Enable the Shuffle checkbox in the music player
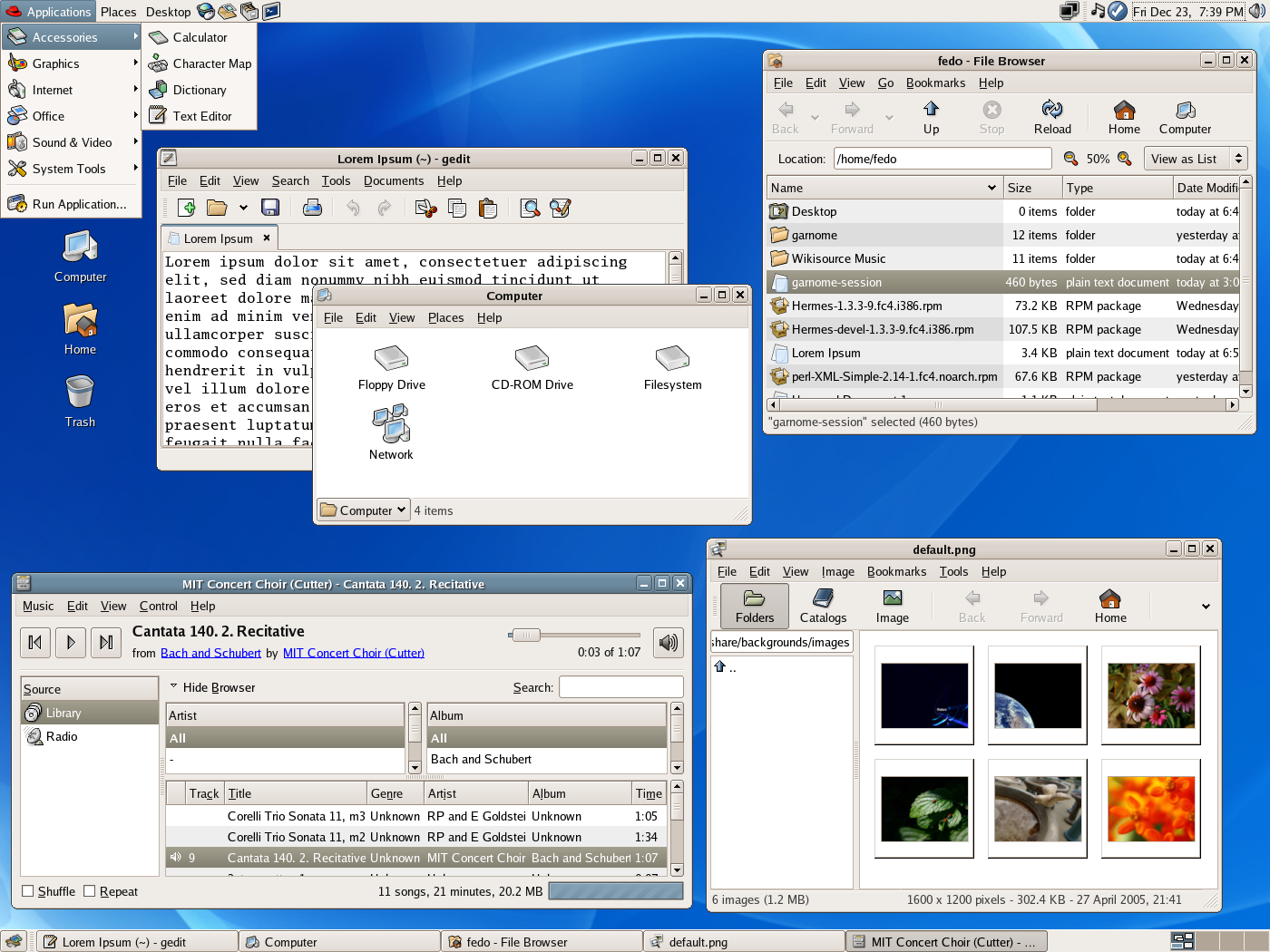Viewport: 1270px width, 952px height. (x=27, y=891)
